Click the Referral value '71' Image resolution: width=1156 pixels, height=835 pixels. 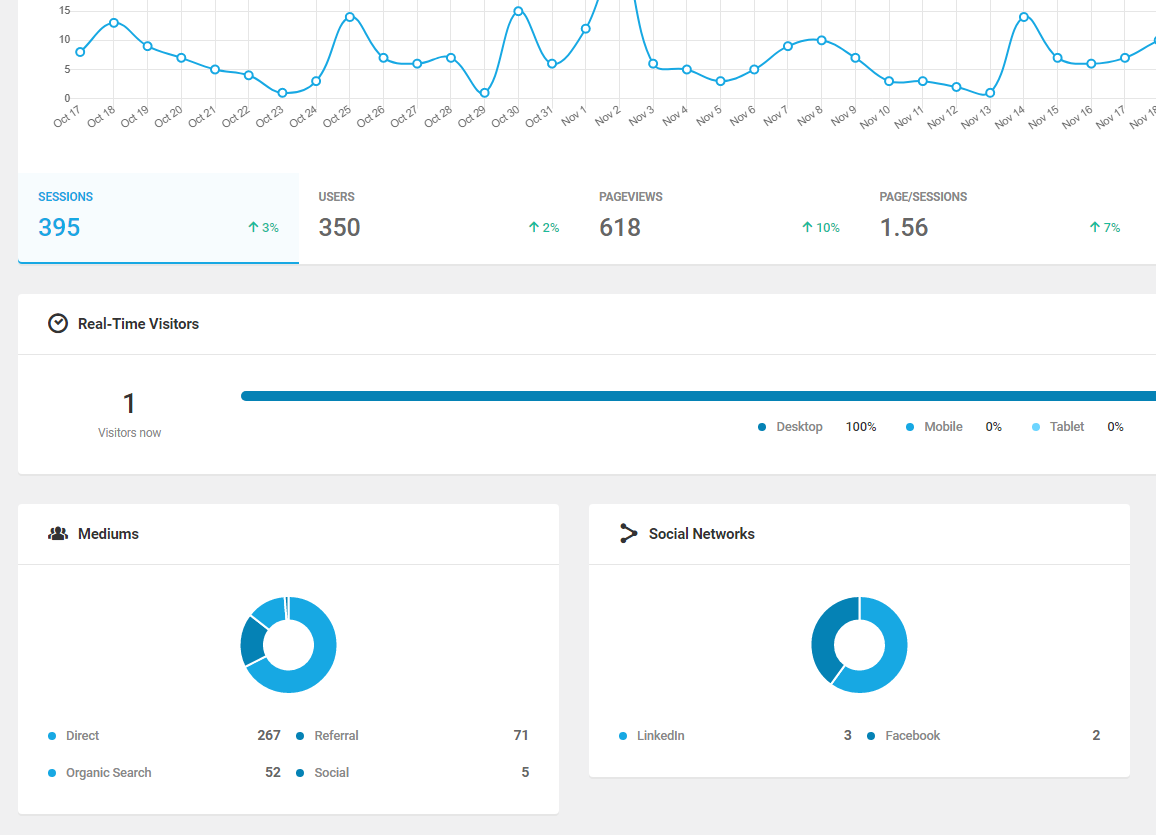[x=521, y=736]
